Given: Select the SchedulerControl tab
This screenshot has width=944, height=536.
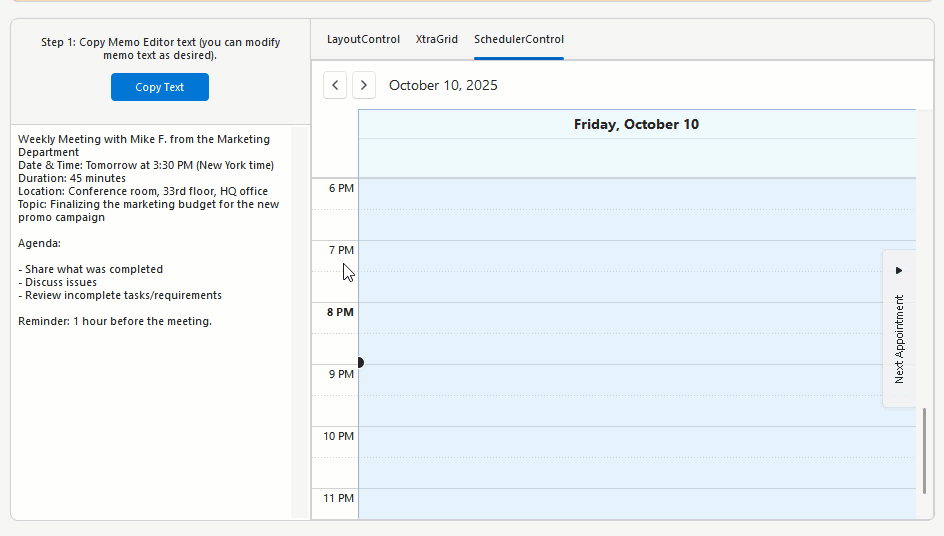Looking at the screenshot, I should (519, 39).
